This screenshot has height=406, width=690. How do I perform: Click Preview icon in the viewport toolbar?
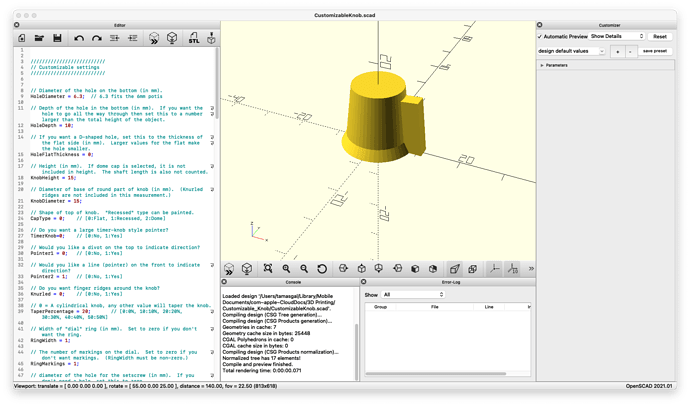coord(229,269)
